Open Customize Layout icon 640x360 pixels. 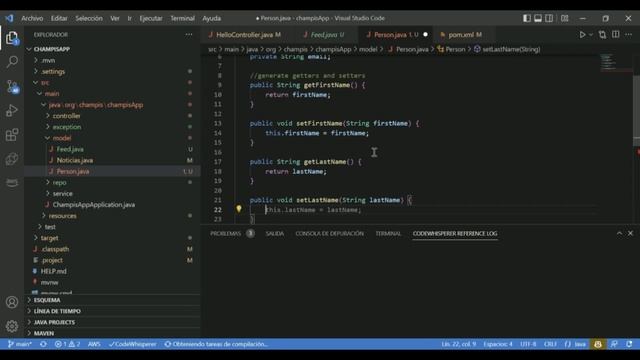click(564, 18)
